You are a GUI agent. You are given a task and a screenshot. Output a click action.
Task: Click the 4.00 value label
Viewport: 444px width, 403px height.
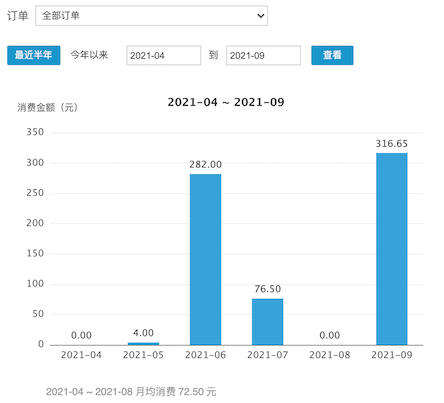point(143,333)
